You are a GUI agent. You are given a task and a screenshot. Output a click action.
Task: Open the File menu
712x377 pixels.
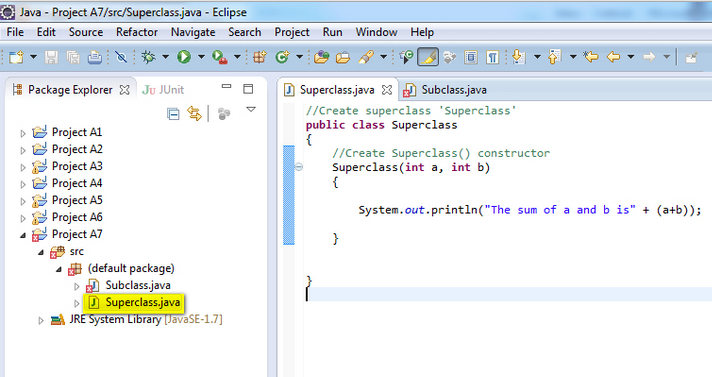(x=15, y=32)
